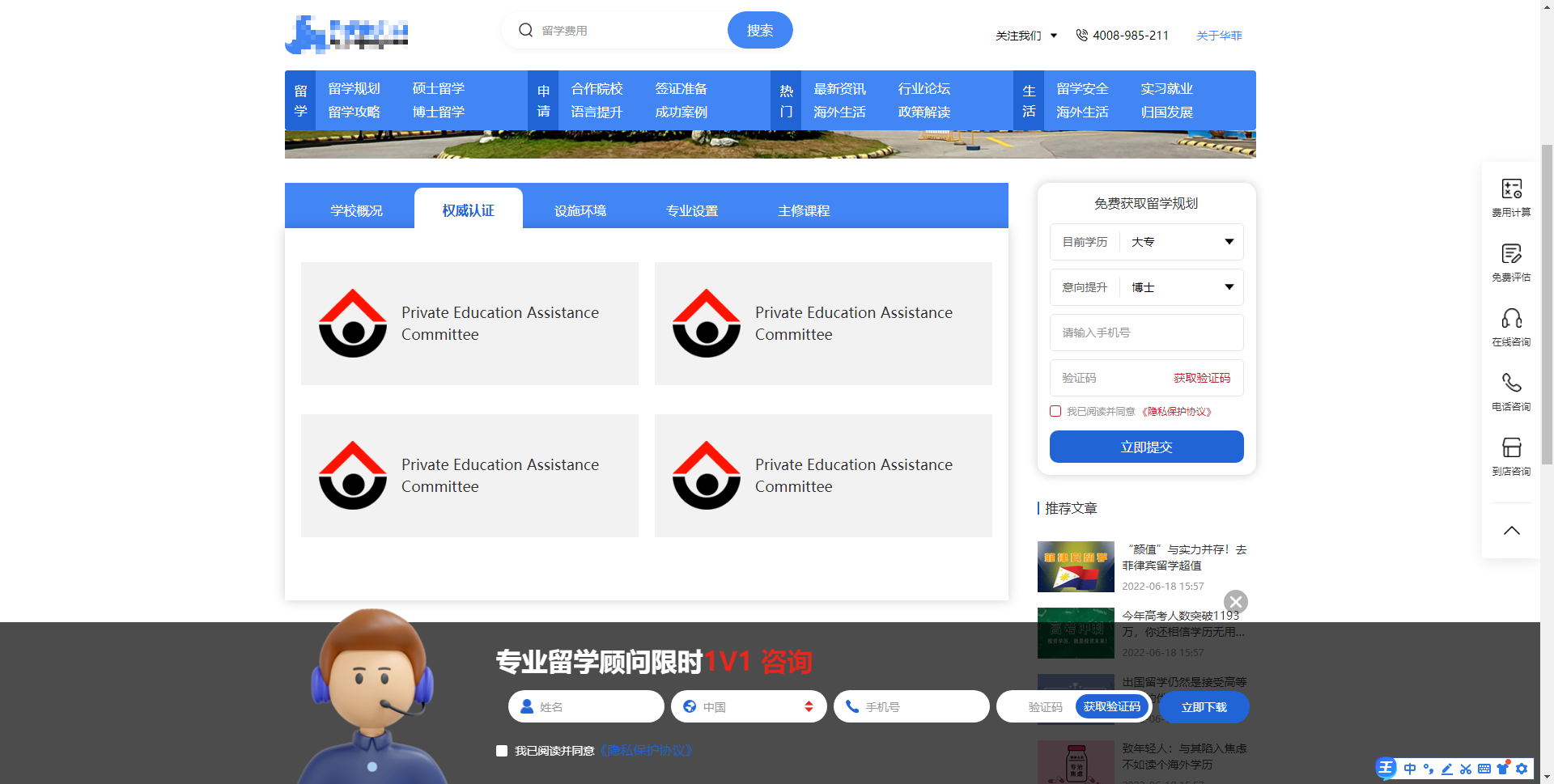Click the red 获取验证码 link in sidebar form
Image resolution: width=1554 pixels, height=784 pixels.
[x=1202, y=378]
